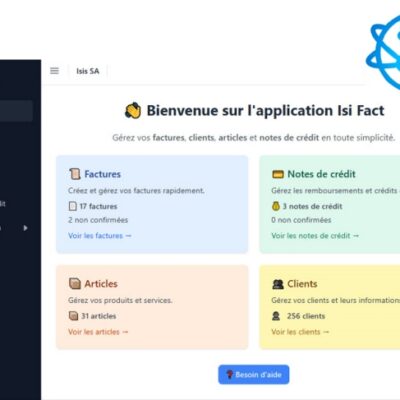Click the 31 articles box icon

[x=73, y=315]
